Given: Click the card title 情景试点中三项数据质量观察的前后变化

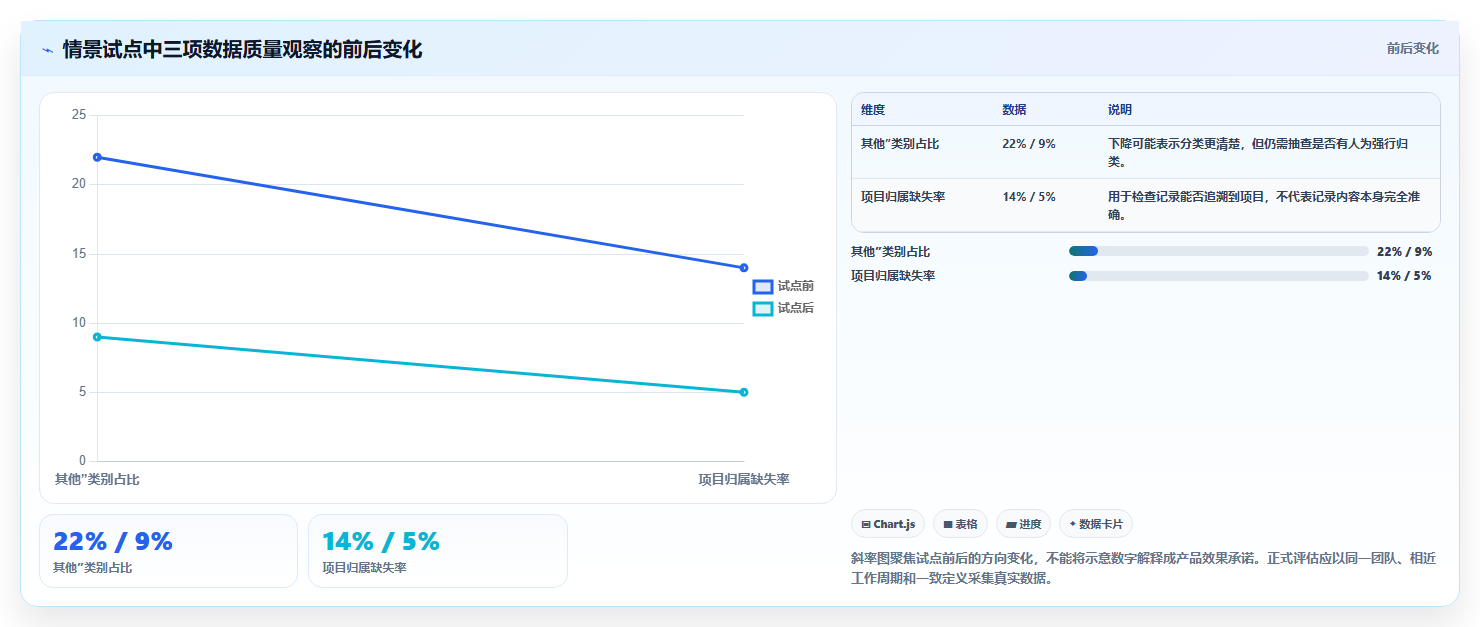Looking at the screenshot, I should click(242, 50).
